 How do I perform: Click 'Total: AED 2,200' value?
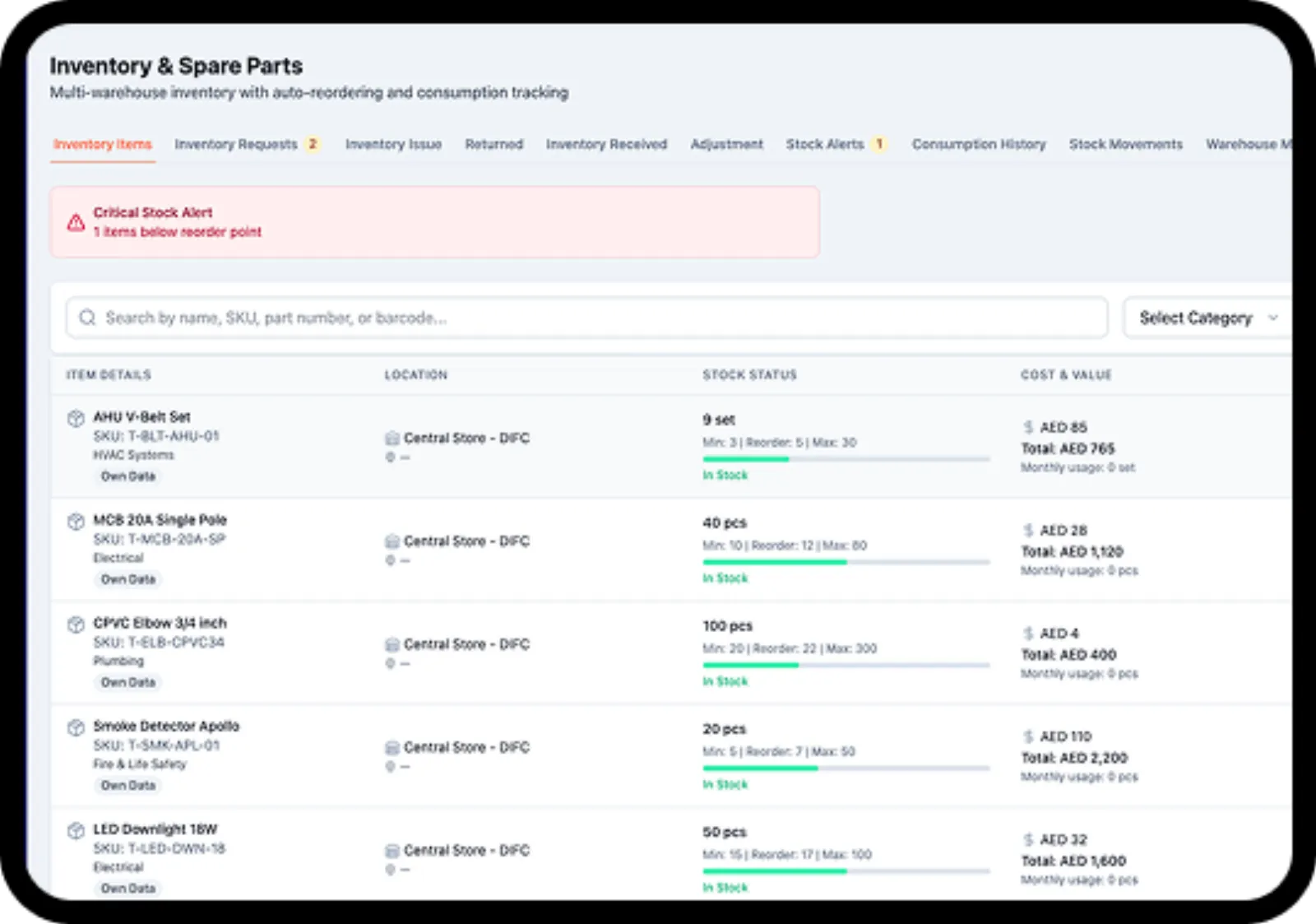1074,758
